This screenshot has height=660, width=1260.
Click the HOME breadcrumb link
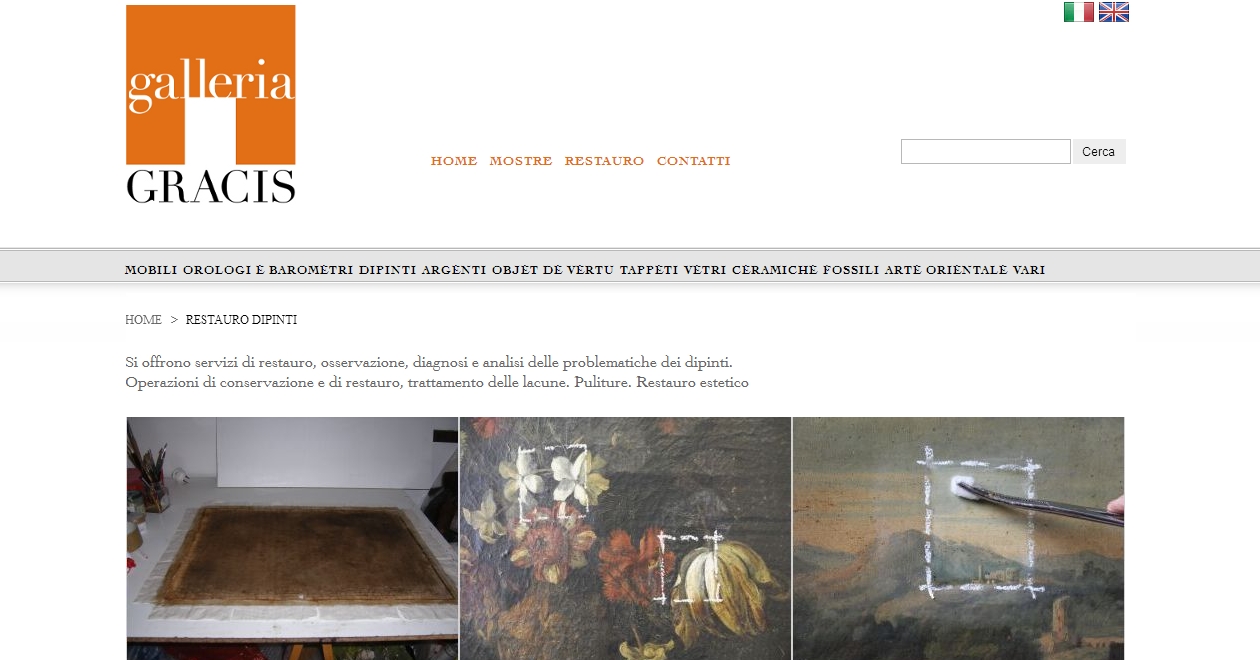[143, 320]
